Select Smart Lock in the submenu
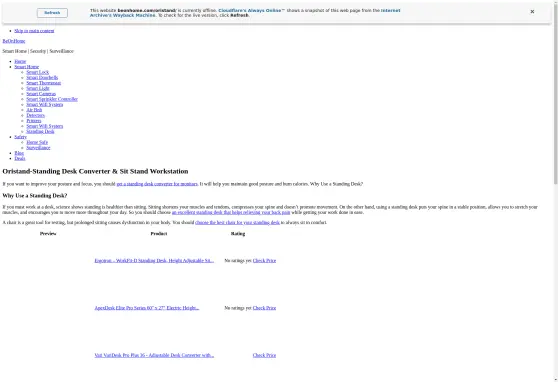Image resolution: width=558 pixels, height=382 pixels. [x=38, y=72]
